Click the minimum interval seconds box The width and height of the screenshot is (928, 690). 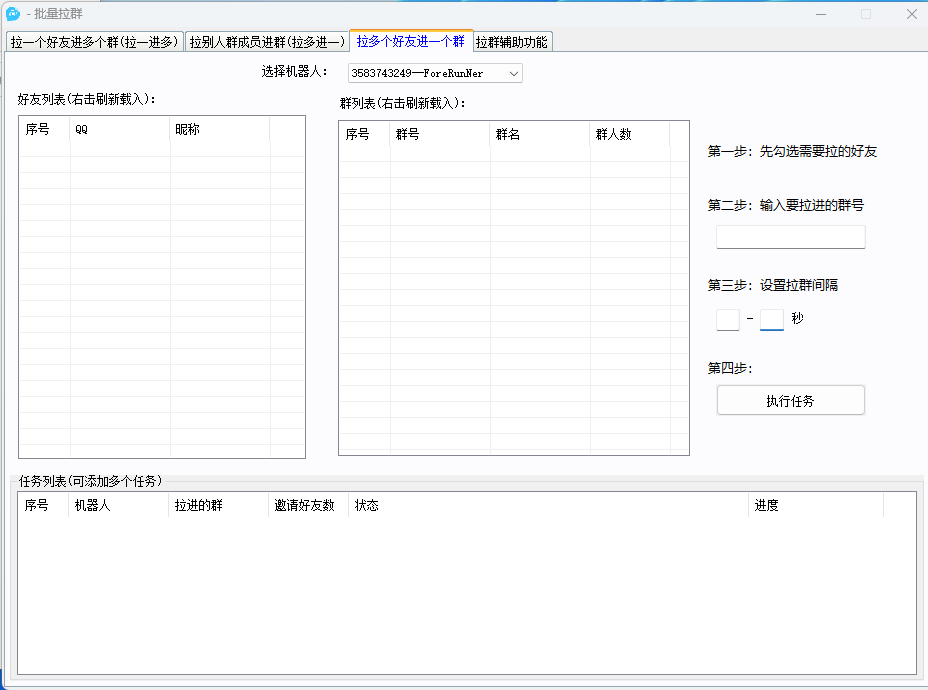coord(727,319)
